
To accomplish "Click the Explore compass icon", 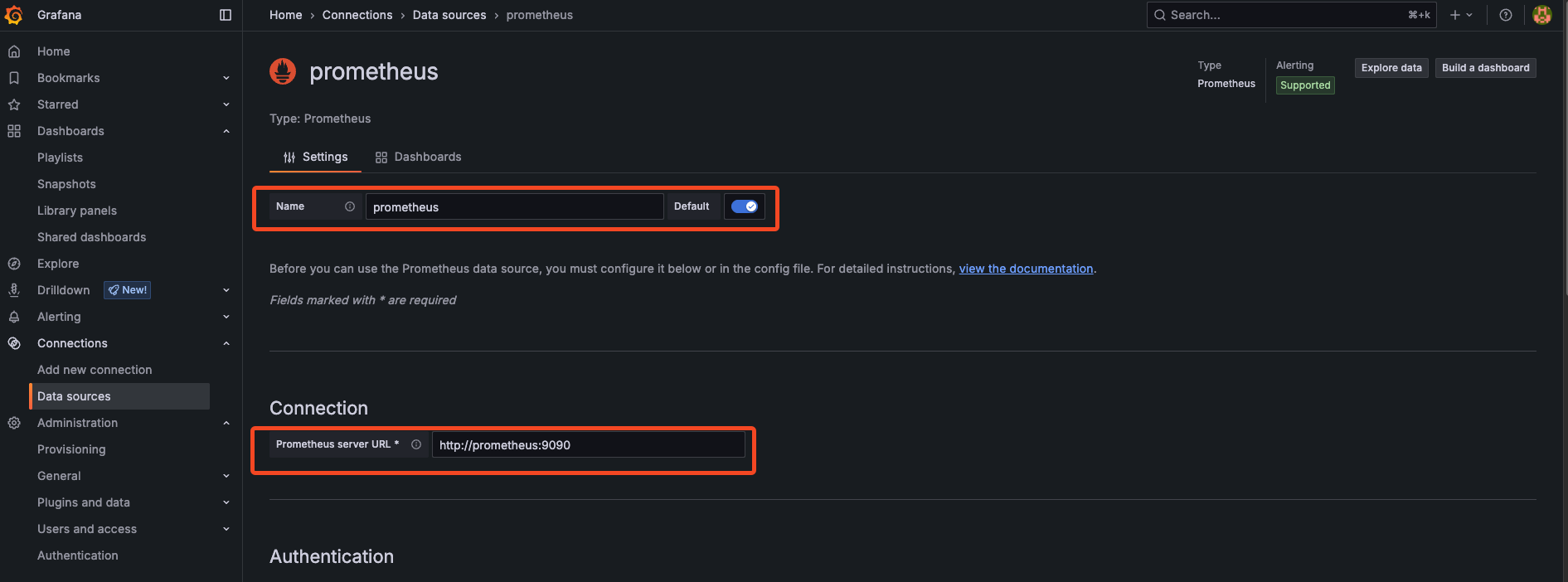I will [14, 264].
